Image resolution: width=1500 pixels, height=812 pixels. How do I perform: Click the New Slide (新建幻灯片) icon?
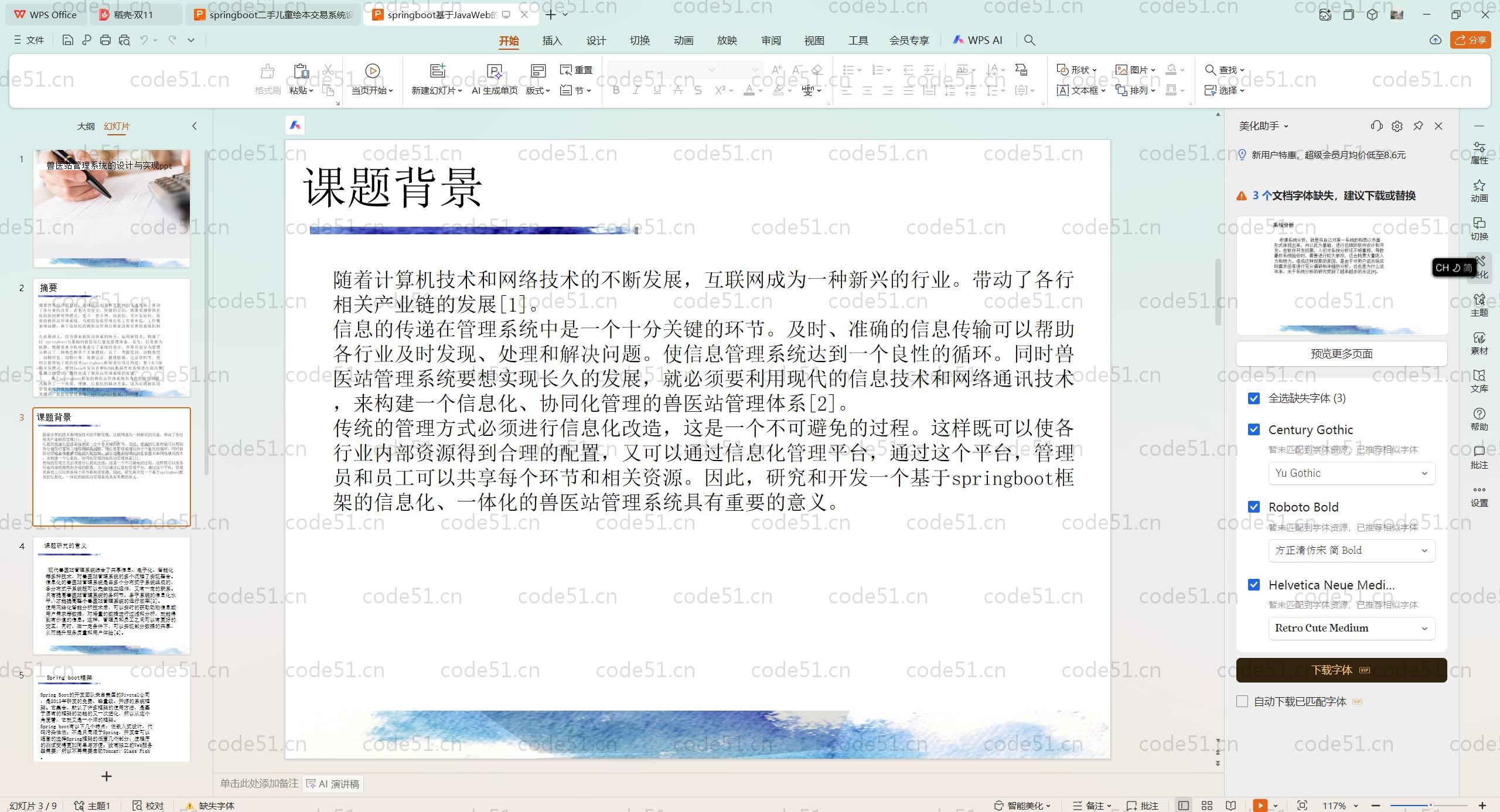point(437,71)
